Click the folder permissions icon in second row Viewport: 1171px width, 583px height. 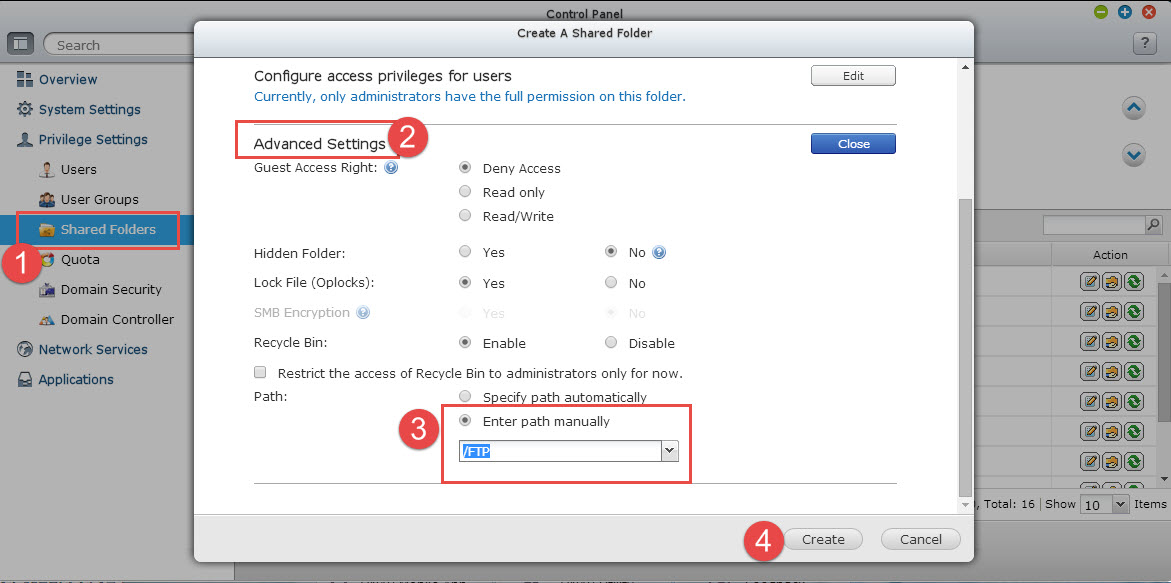1112,312
